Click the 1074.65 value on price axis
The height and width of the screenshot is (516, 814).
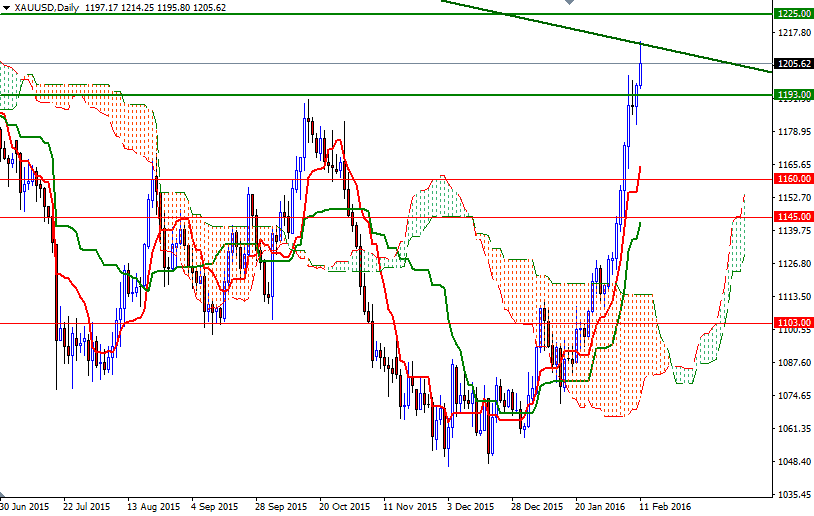coord(794,396)
